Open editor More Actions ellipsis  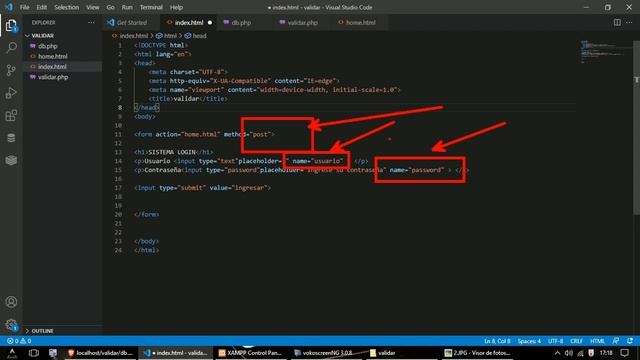629,22
